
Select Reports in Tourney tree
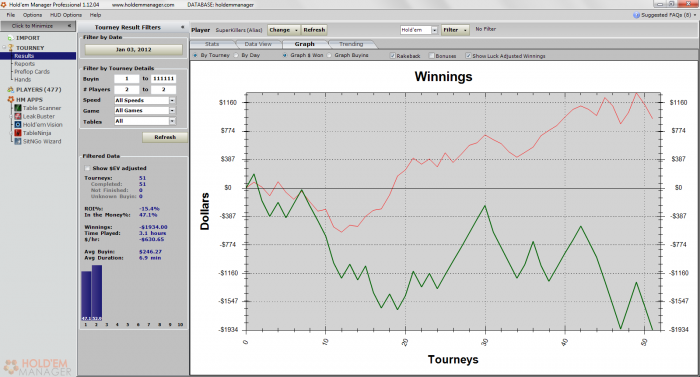(x=25, y=64)
